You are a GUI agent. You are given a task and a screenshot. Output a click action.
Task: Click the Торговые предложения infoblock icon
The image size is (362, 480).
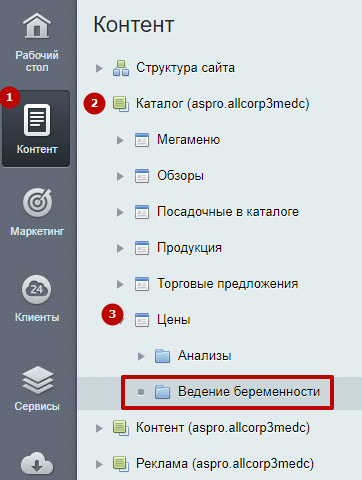coord(142,284)
